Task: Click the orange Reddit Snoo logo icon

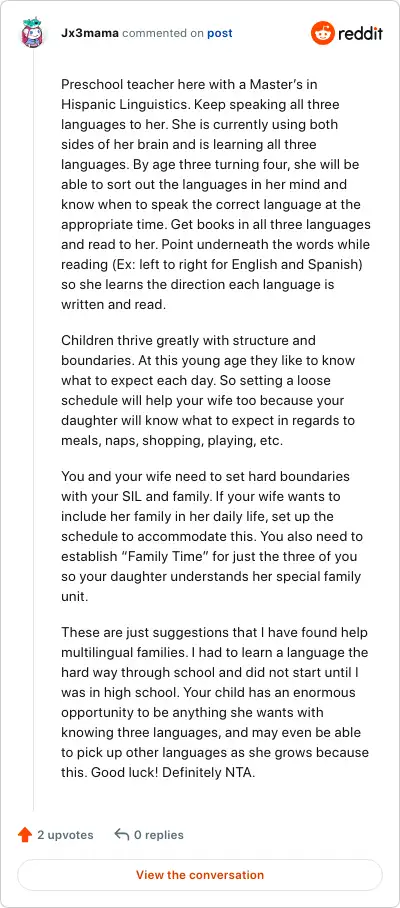Action: tap(322, 33)
